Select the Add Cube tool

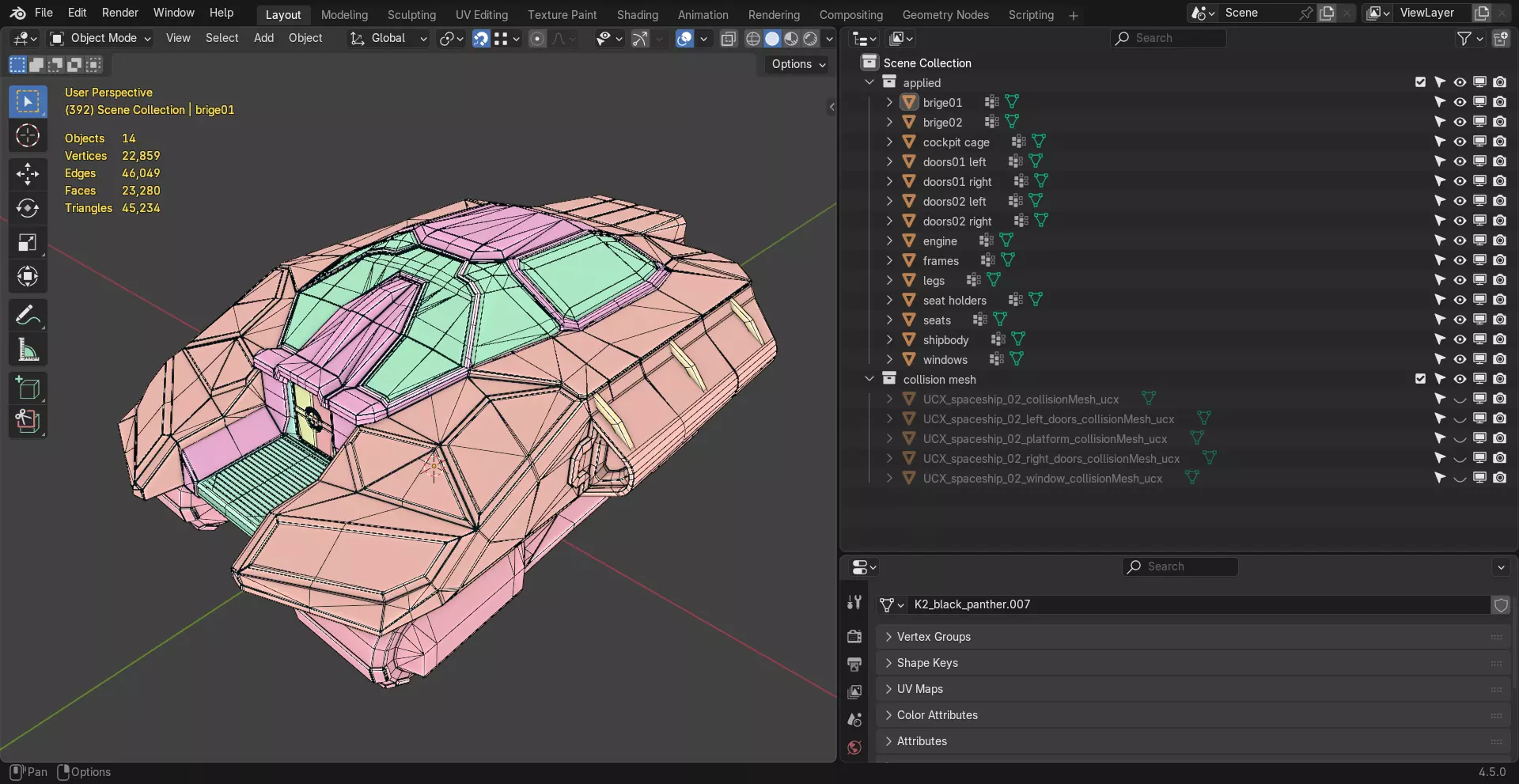(28, 388)
